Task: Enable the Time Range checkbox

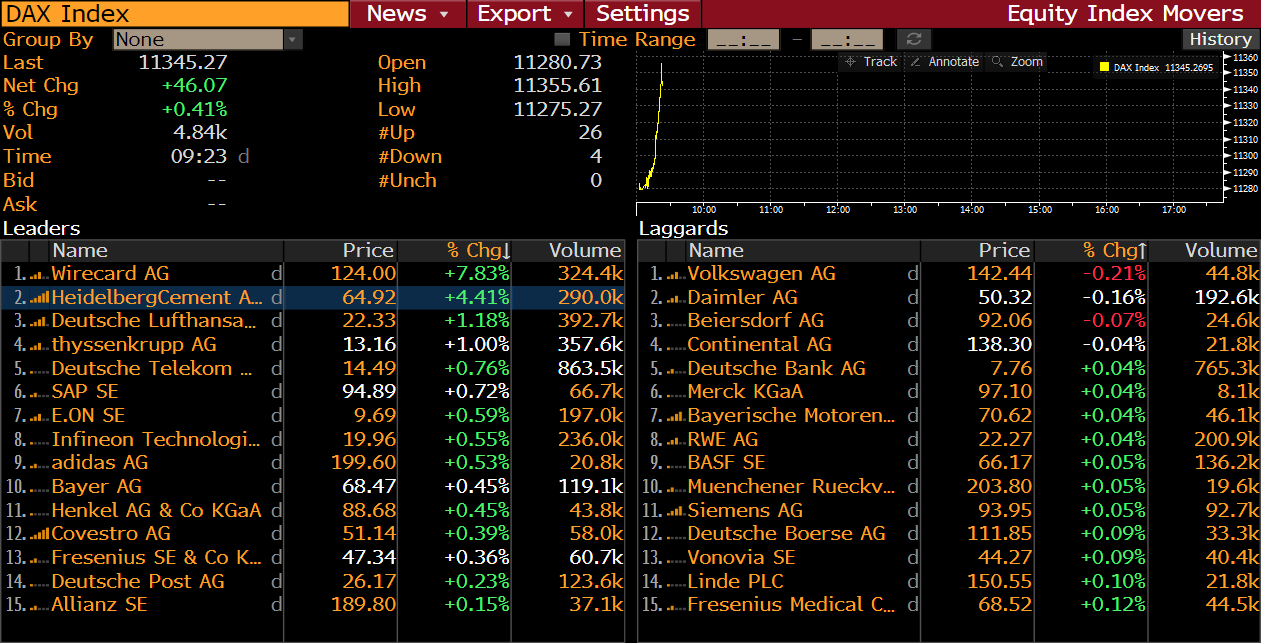Action: 562,39
